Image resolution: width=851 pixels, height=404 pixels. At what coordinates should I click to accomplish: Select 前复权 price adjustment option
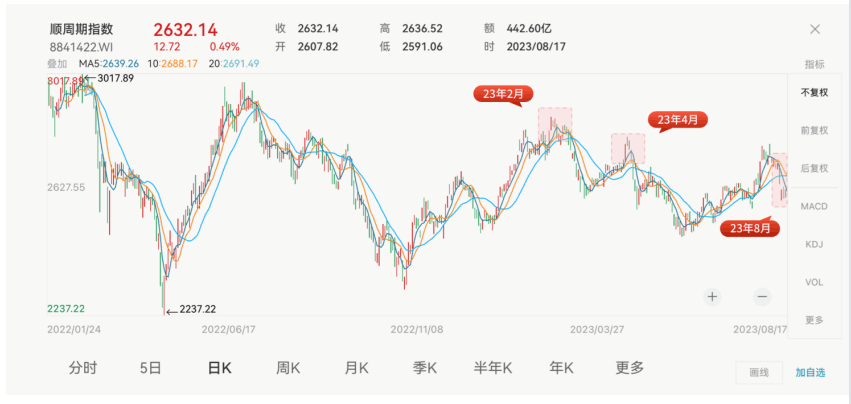click(x=813, y=130)
